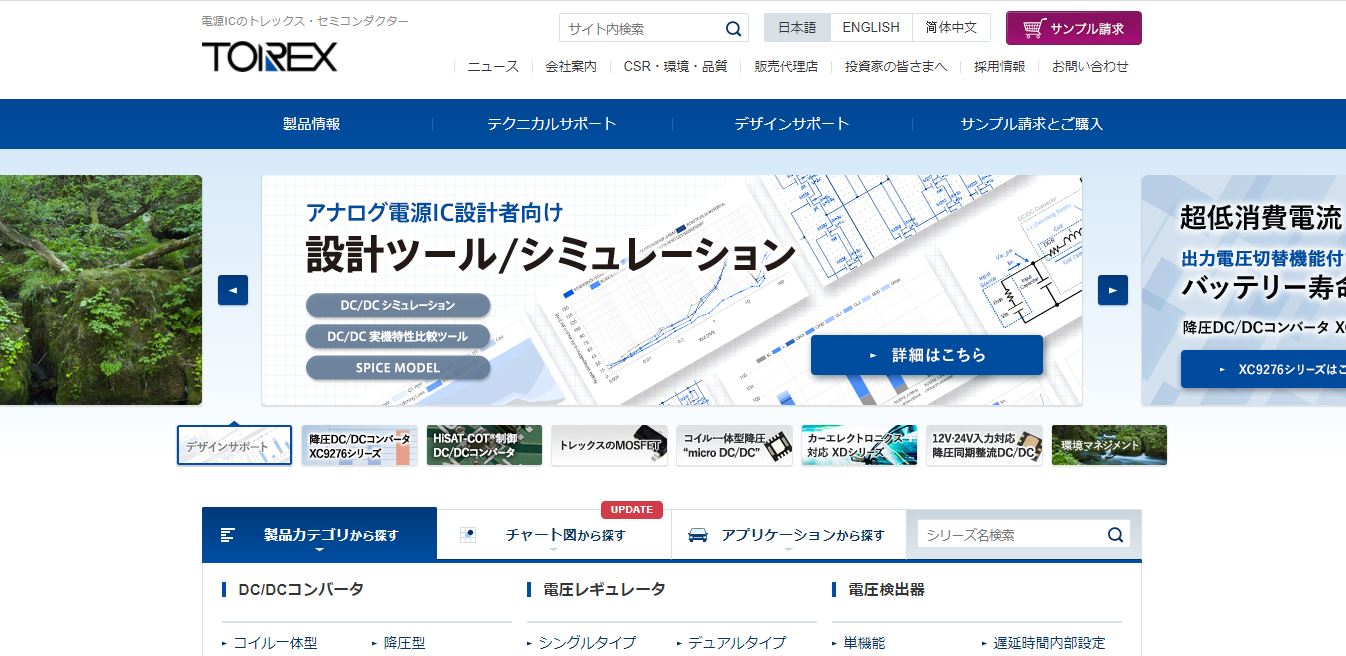
Task: Open the CSR・環境・品質 link
Action: click(x=675, y=66)
